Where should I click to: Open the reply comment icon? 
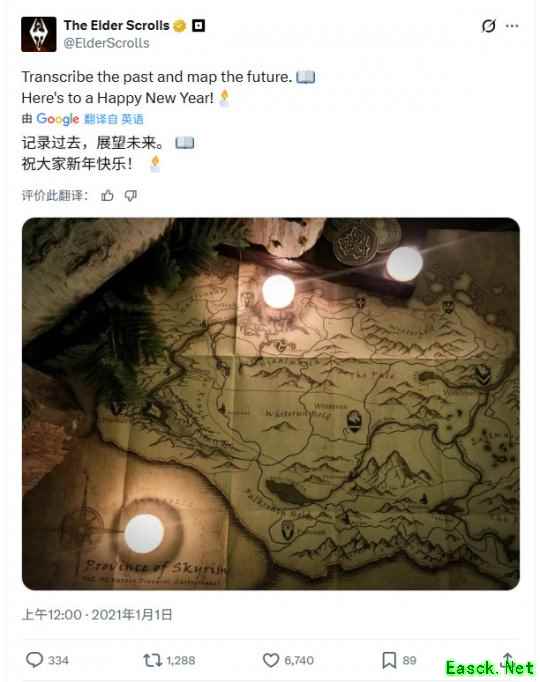click(x=34, y=660)
